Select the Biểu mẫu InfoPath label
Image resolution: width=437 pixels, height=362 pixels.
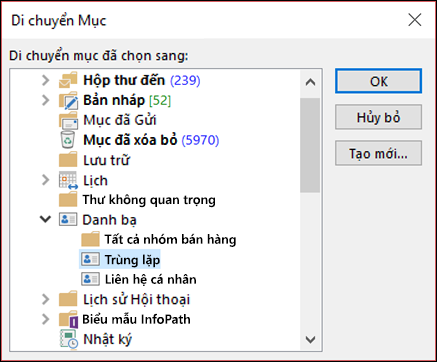tap(136, 319)
